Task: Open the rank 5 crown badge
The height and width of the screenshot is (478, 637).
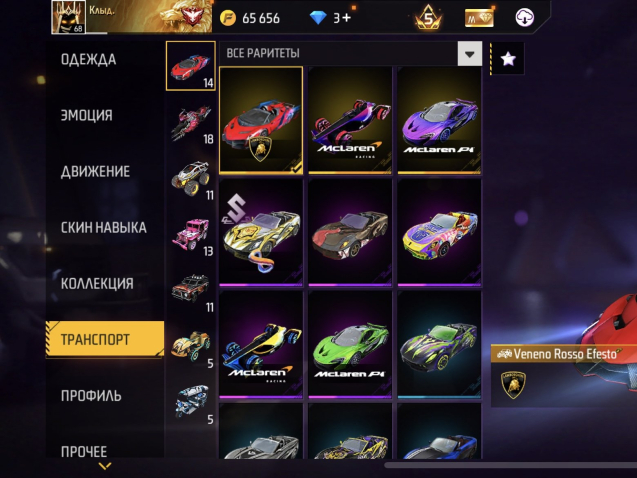Action: pyautogui.click(x=429, y=17)
